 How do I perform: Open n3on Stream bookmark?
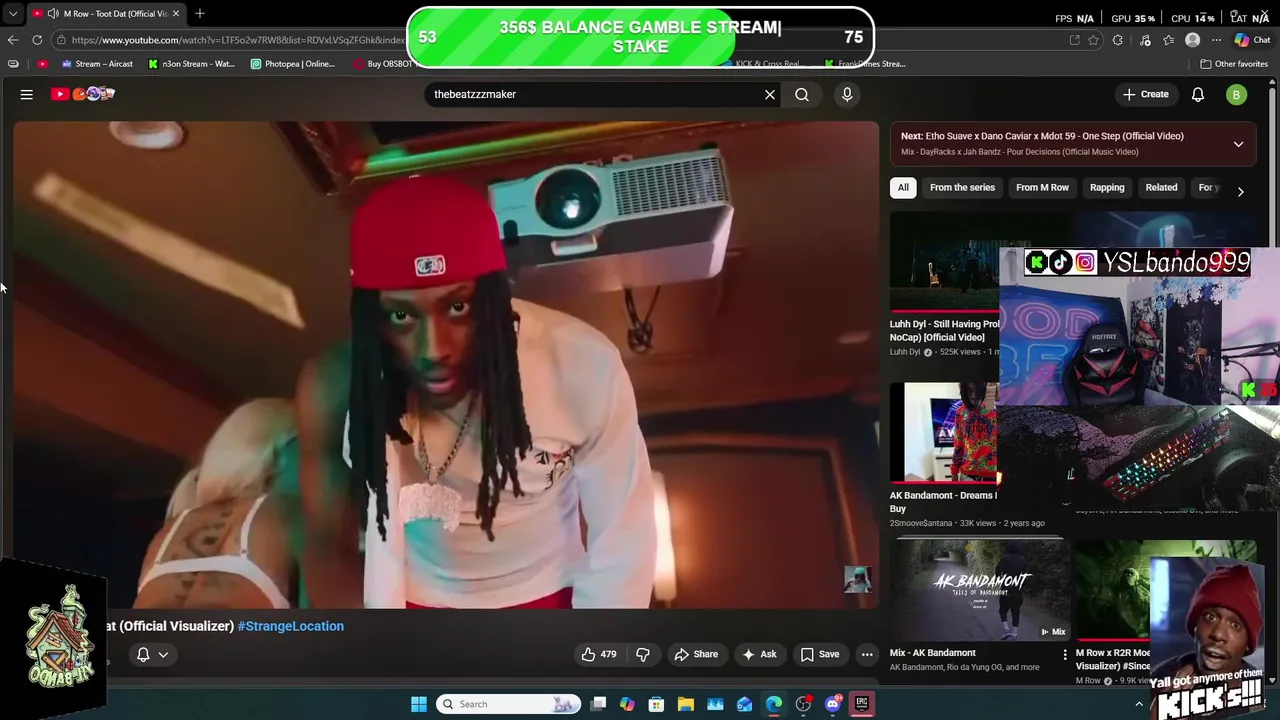pos(191,64)
